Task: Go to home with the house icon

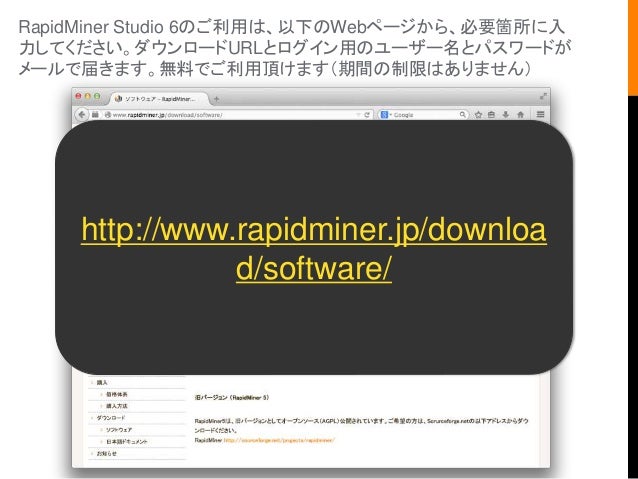Action: (x=520, y=115)
